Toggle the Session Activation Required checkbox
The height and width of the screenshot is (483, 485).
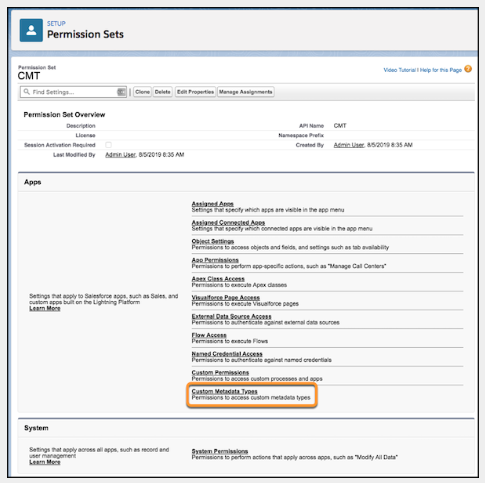[108, 145]
